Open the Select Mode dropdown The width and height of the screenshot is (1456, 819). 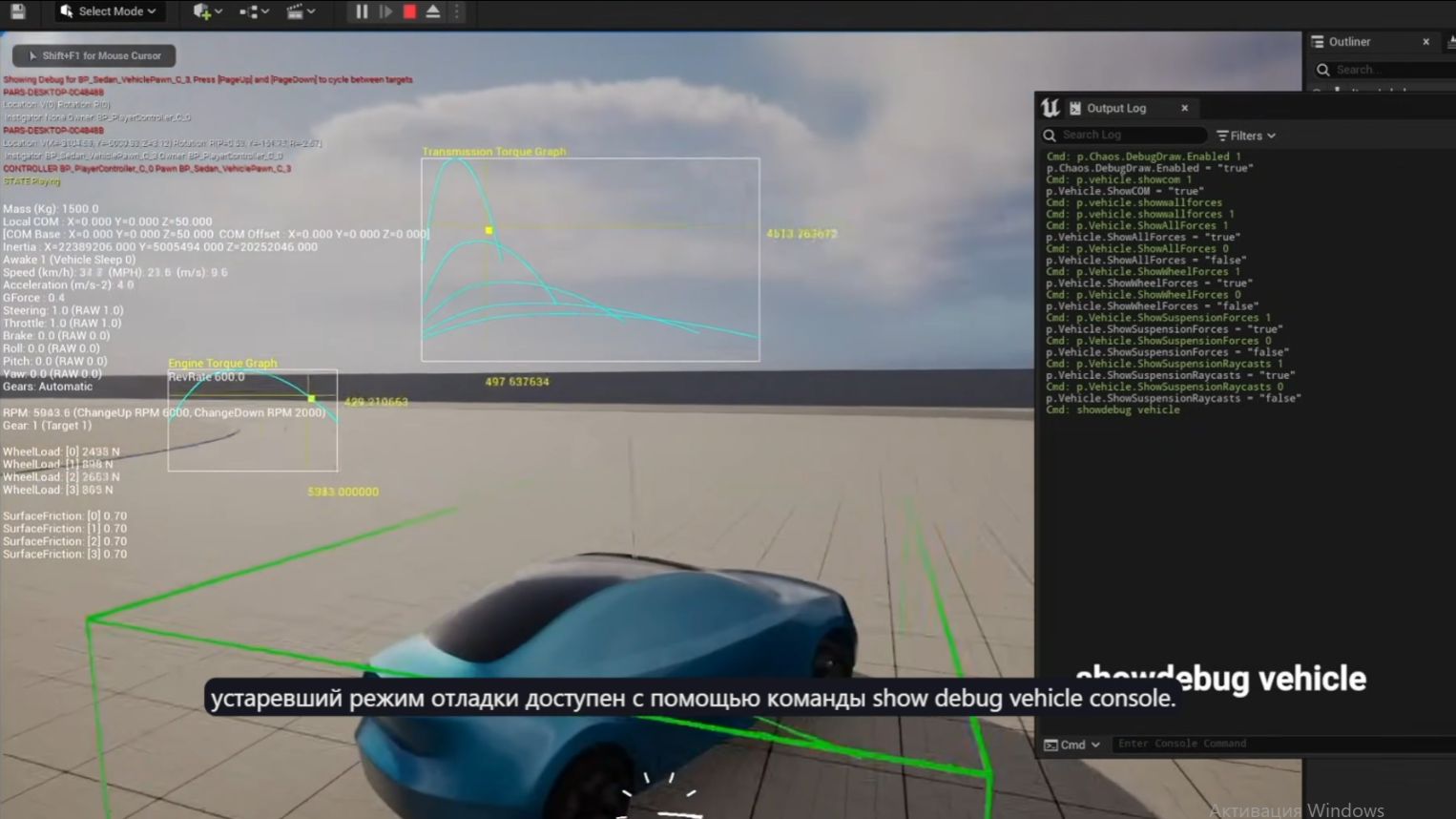108,11
